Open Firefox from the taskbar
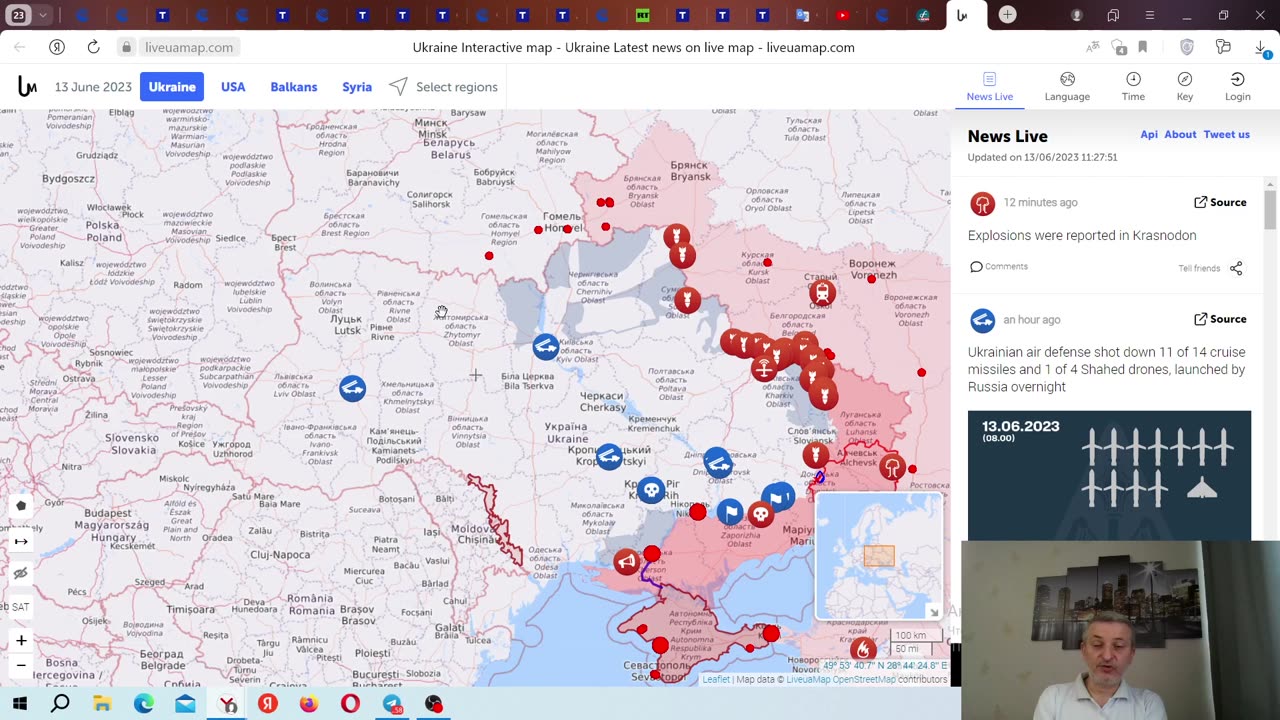The height and width of the screenshot is (720, 1280). [308, 704]
